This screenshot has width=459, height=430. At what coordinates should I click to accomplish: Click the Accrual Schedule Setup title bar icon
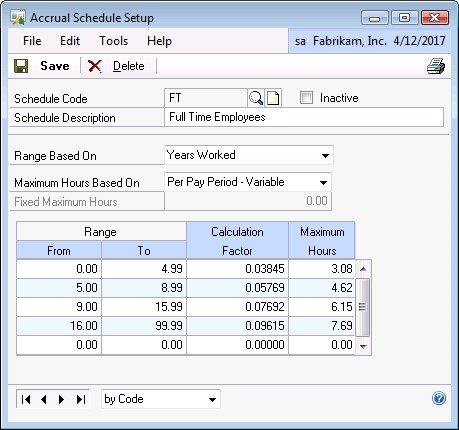point(18,18)
